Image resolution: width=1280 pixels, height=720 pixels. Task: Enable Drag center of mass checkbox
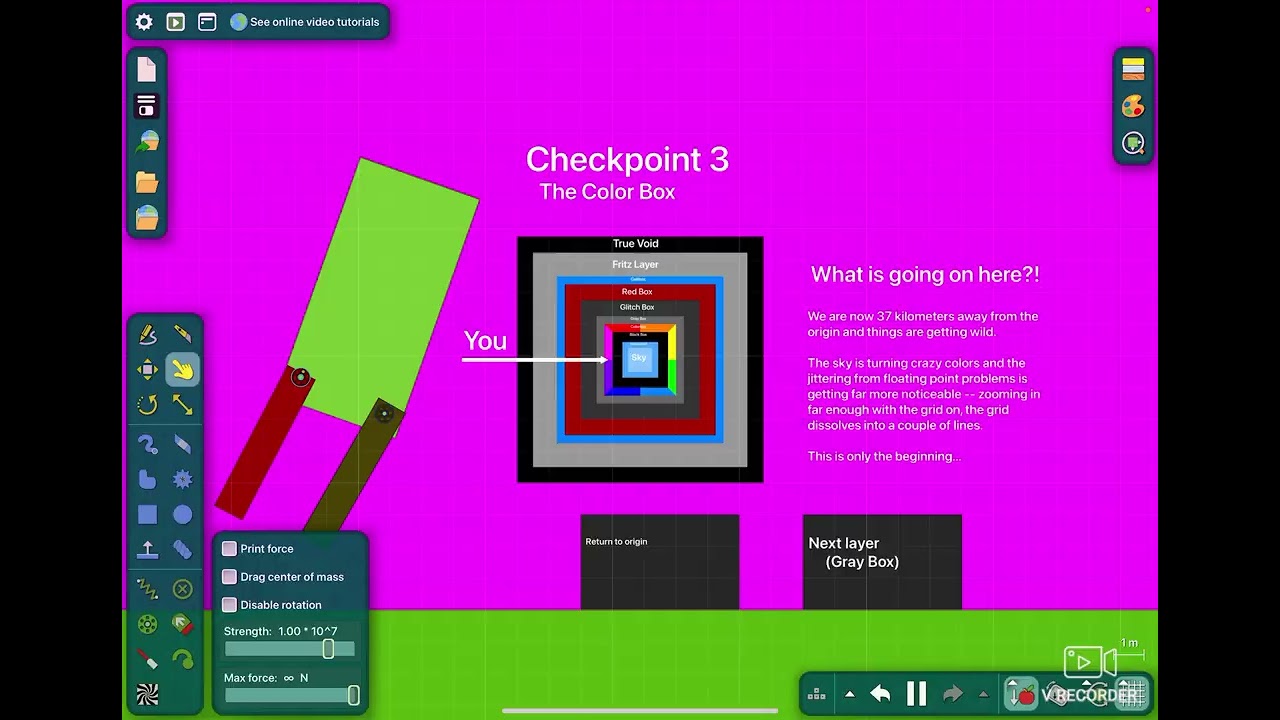click(x=229, y=577)
